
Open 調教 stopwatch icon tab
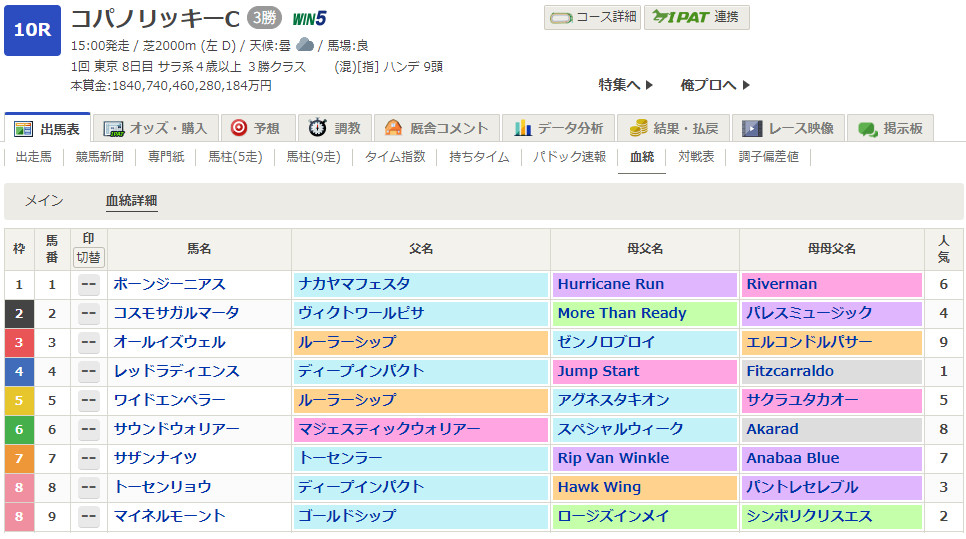point(317,128)
